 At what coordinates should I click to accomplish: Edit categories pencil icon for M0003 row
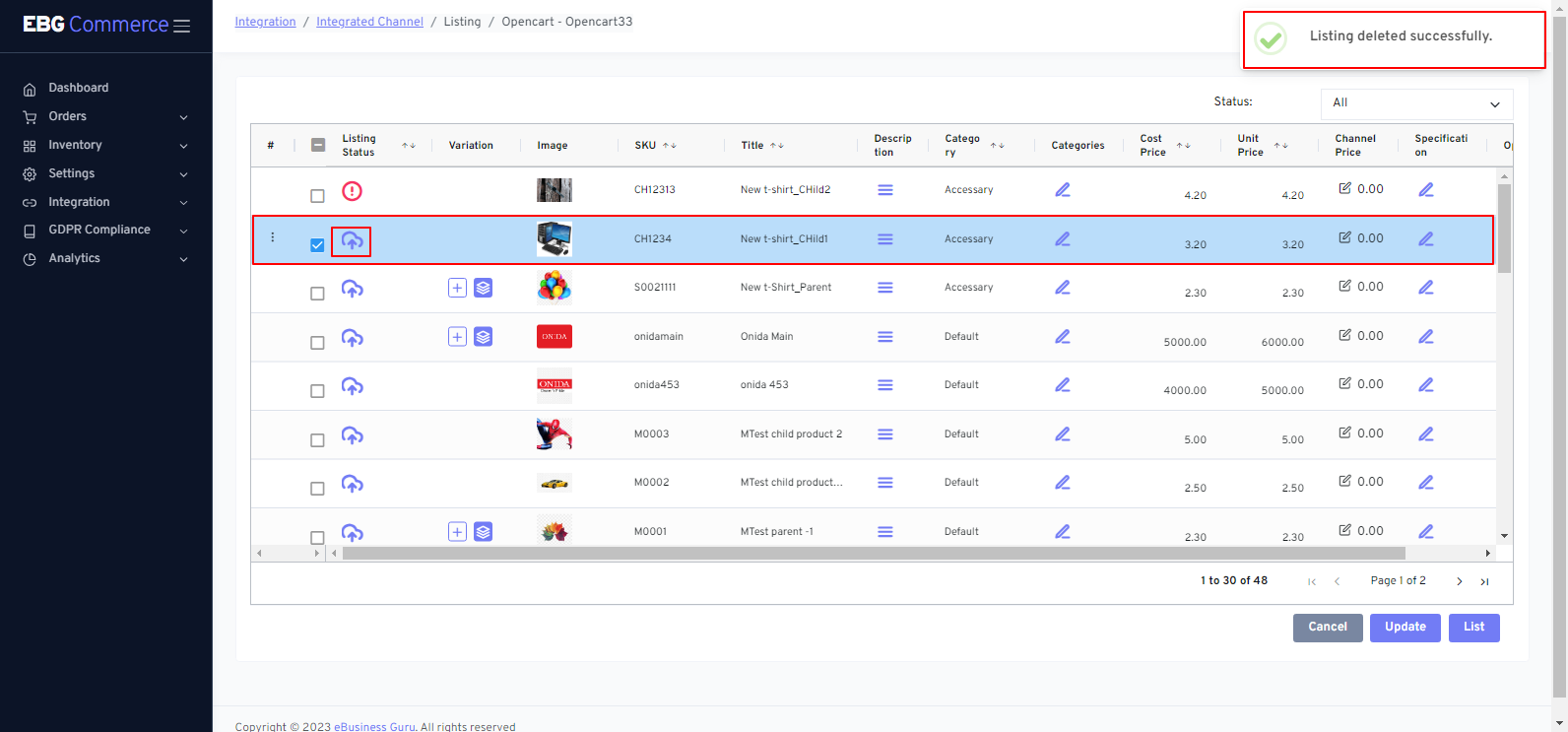click(1062, 433)
